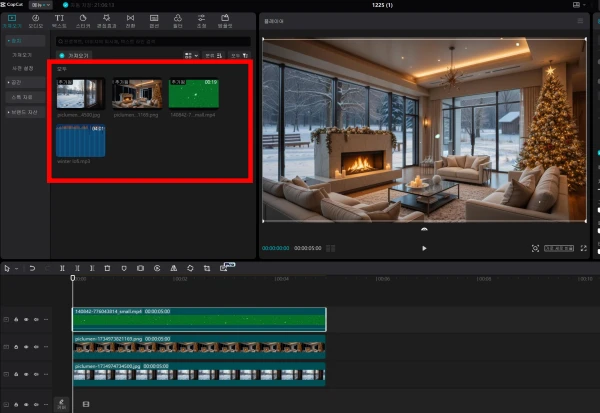This screenshot has width=600, height=413.
Task: Rotate the selected clip
Action: pos(190,269)
